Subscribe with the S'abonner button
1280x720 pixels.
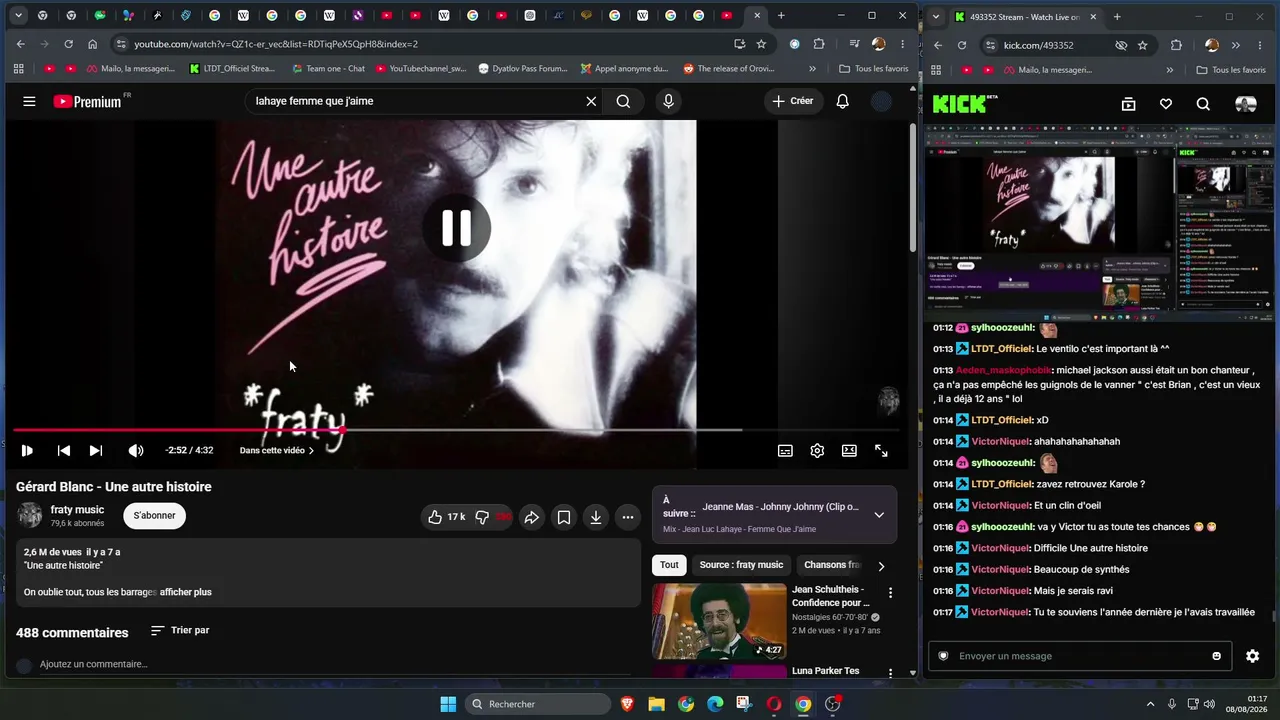click(154, 516)
